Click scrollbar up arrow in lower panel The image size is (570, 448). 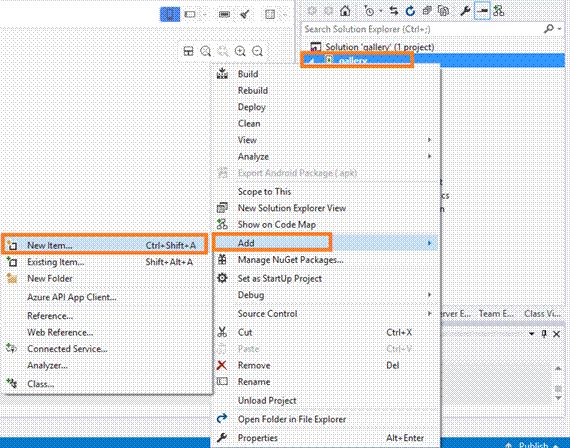tap(558, 368)
